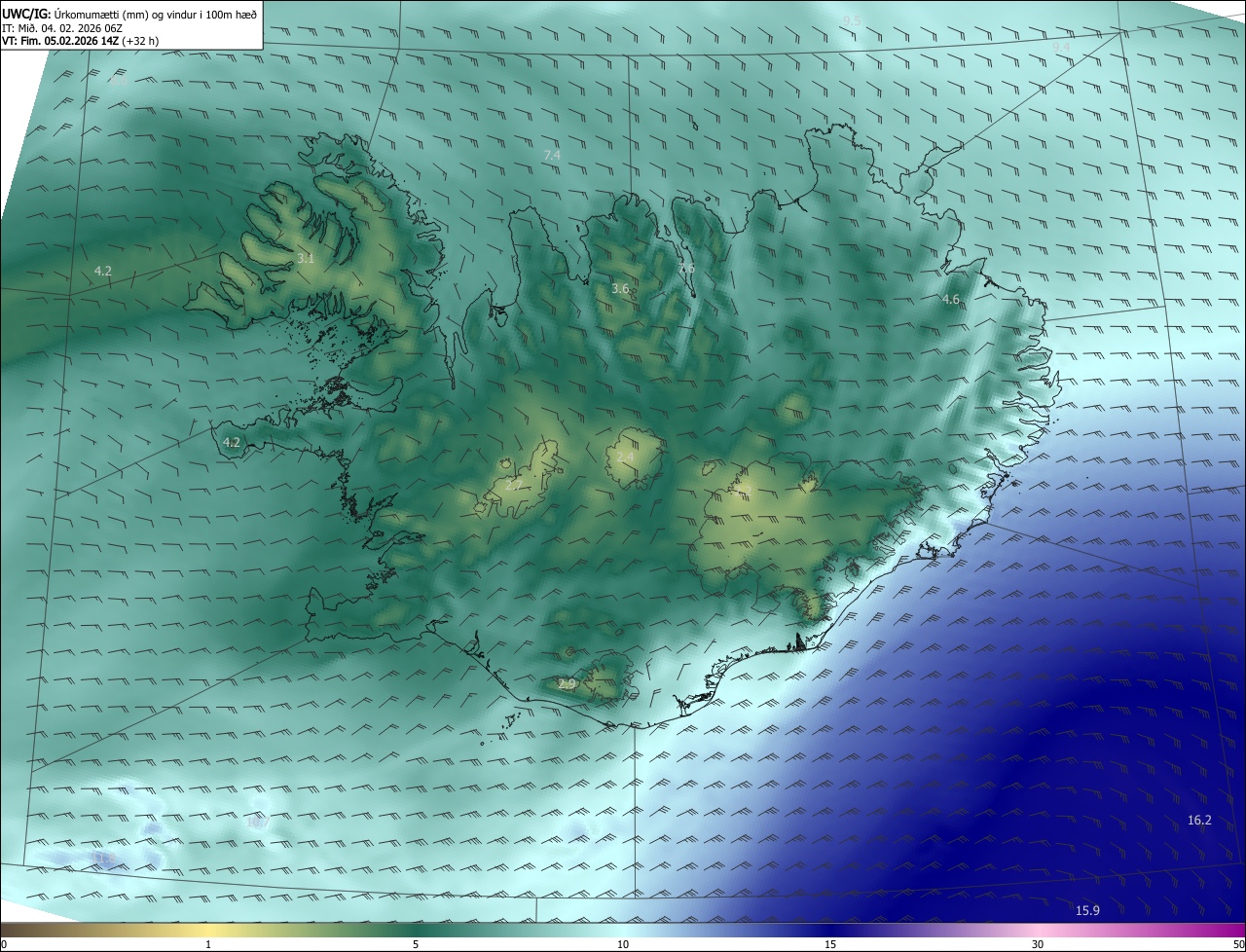Click the 2.9 value near Mýrdalsjökull
The width and height of the screenshot is (1246, 952).
567,684
